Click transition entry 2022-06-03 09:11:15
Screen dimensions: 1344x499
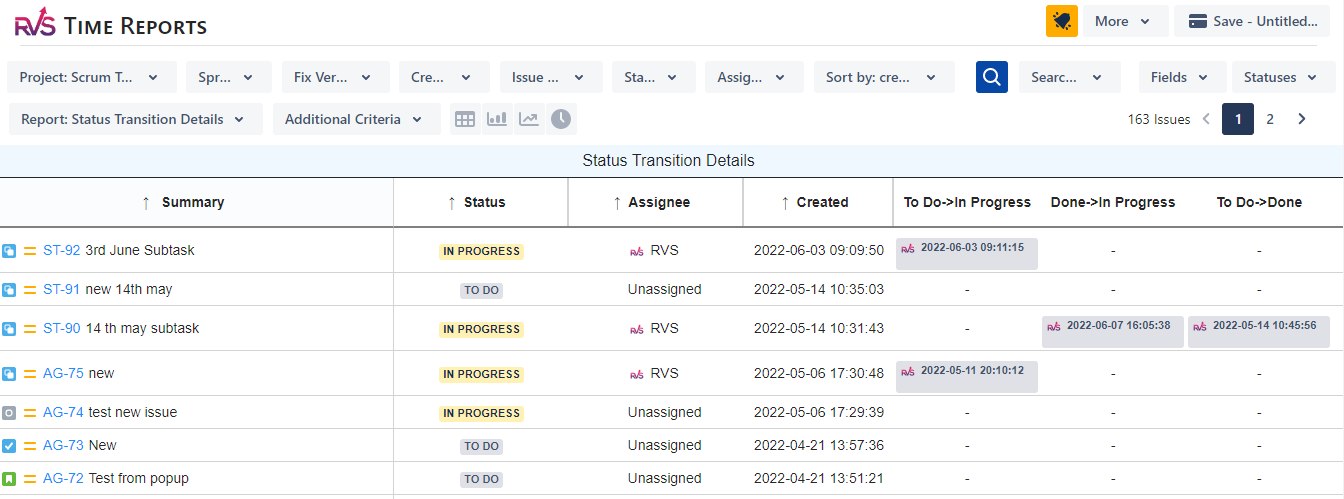pyautogui.click(x=967, y=254)
